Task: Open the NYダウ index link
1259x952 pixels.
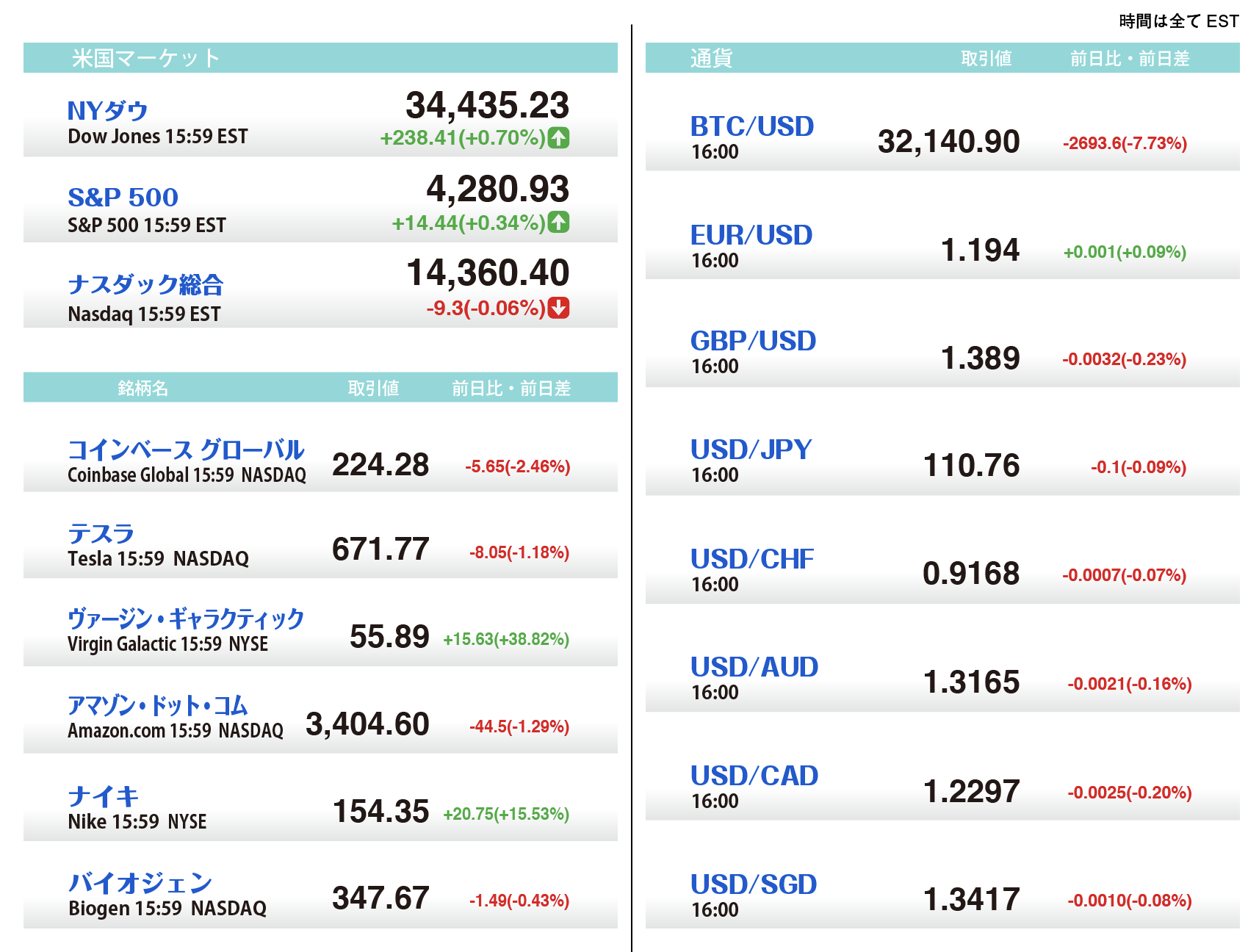Action: pos(107,111)
